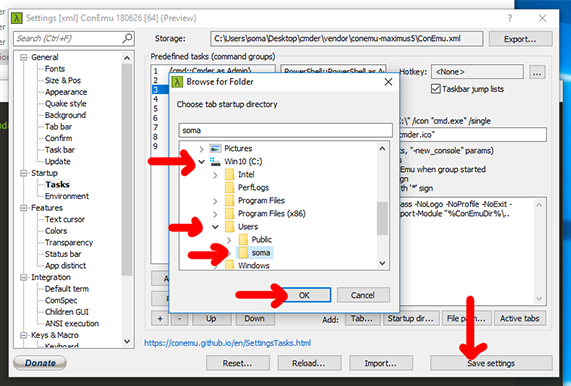The width and height of the screenshot is (571, 386).
Task: Click the Active tabs button
Action: (x=520, y=319)
